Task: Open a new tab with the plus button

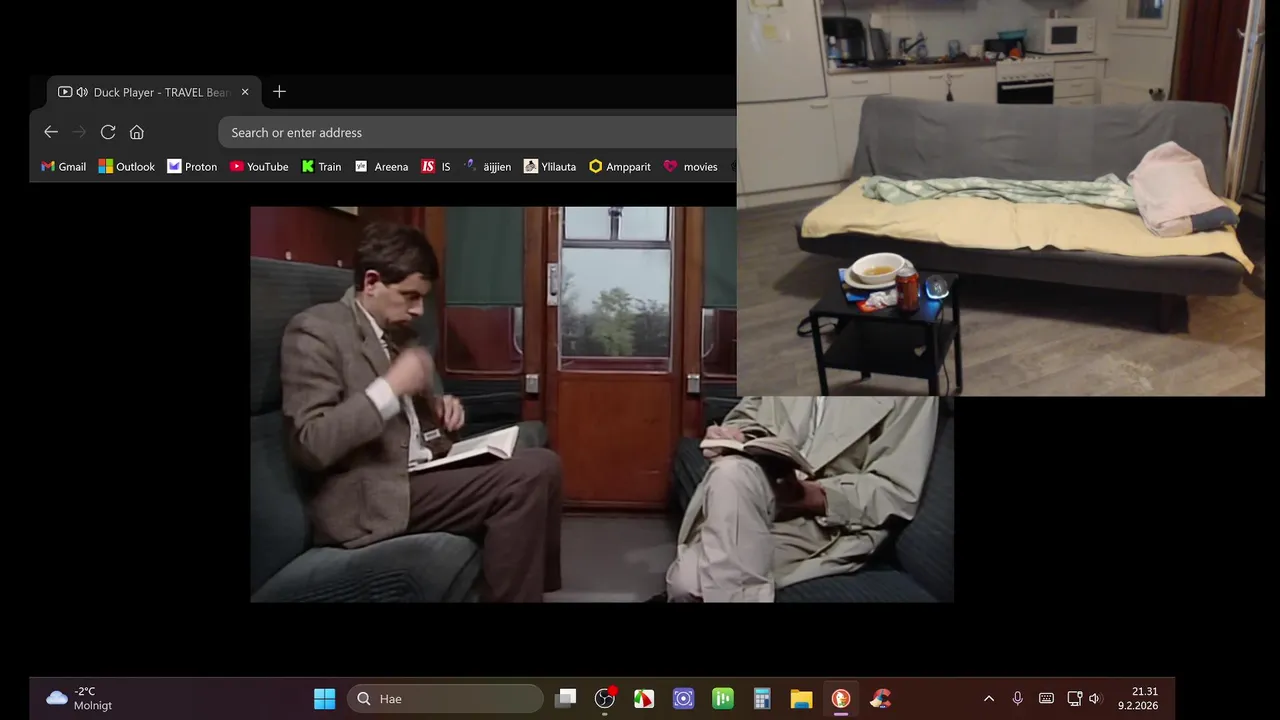Action: tap(279, 92)
